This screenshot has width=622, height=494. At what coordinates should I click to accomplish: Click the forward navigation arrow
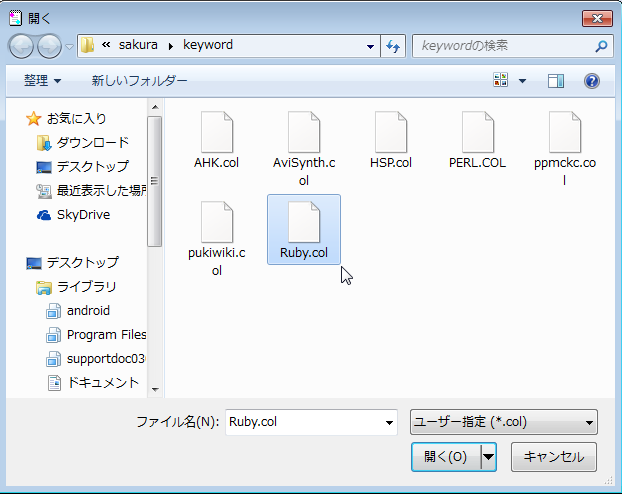pos(50,46)
